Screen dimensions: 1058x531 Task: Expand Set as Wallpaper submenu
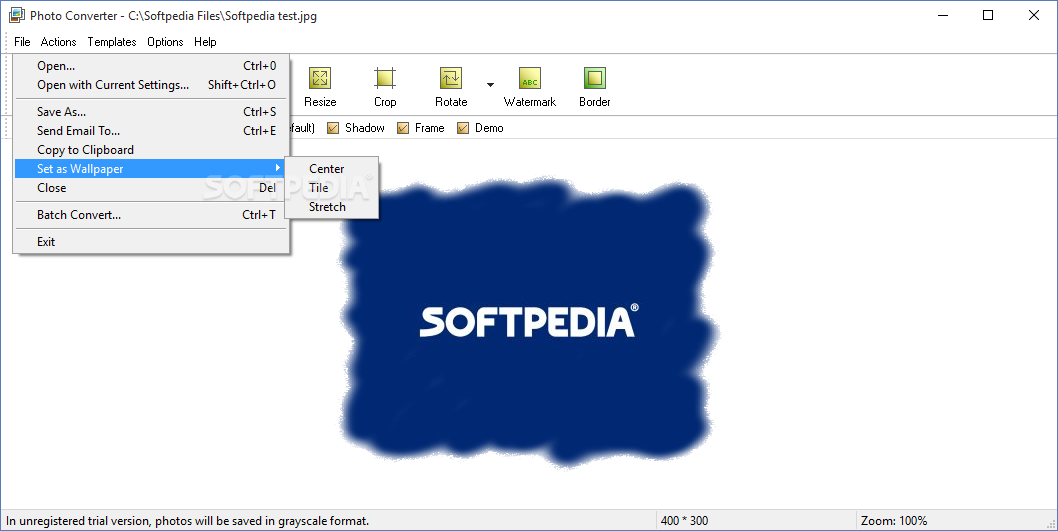(x=152, y=169)
